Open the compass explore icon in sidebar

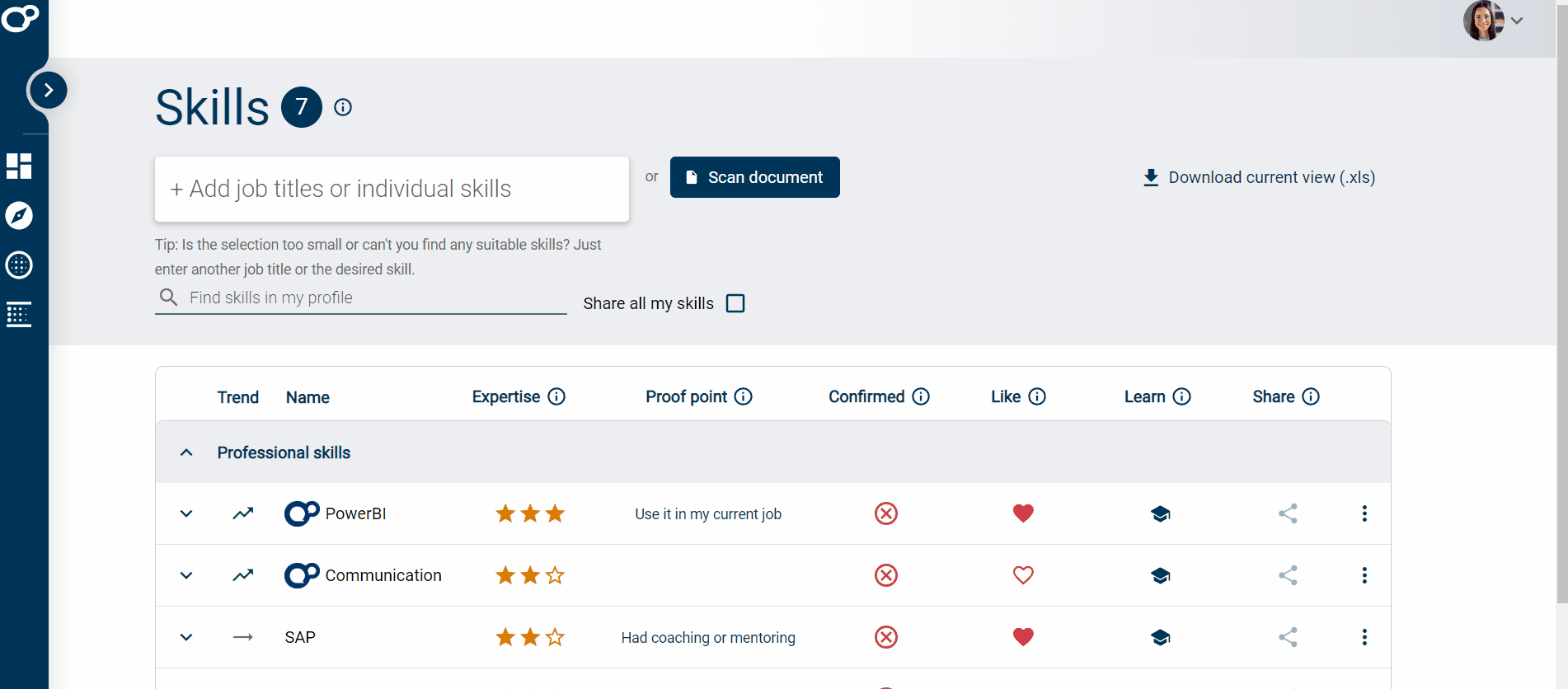[19, 216]
